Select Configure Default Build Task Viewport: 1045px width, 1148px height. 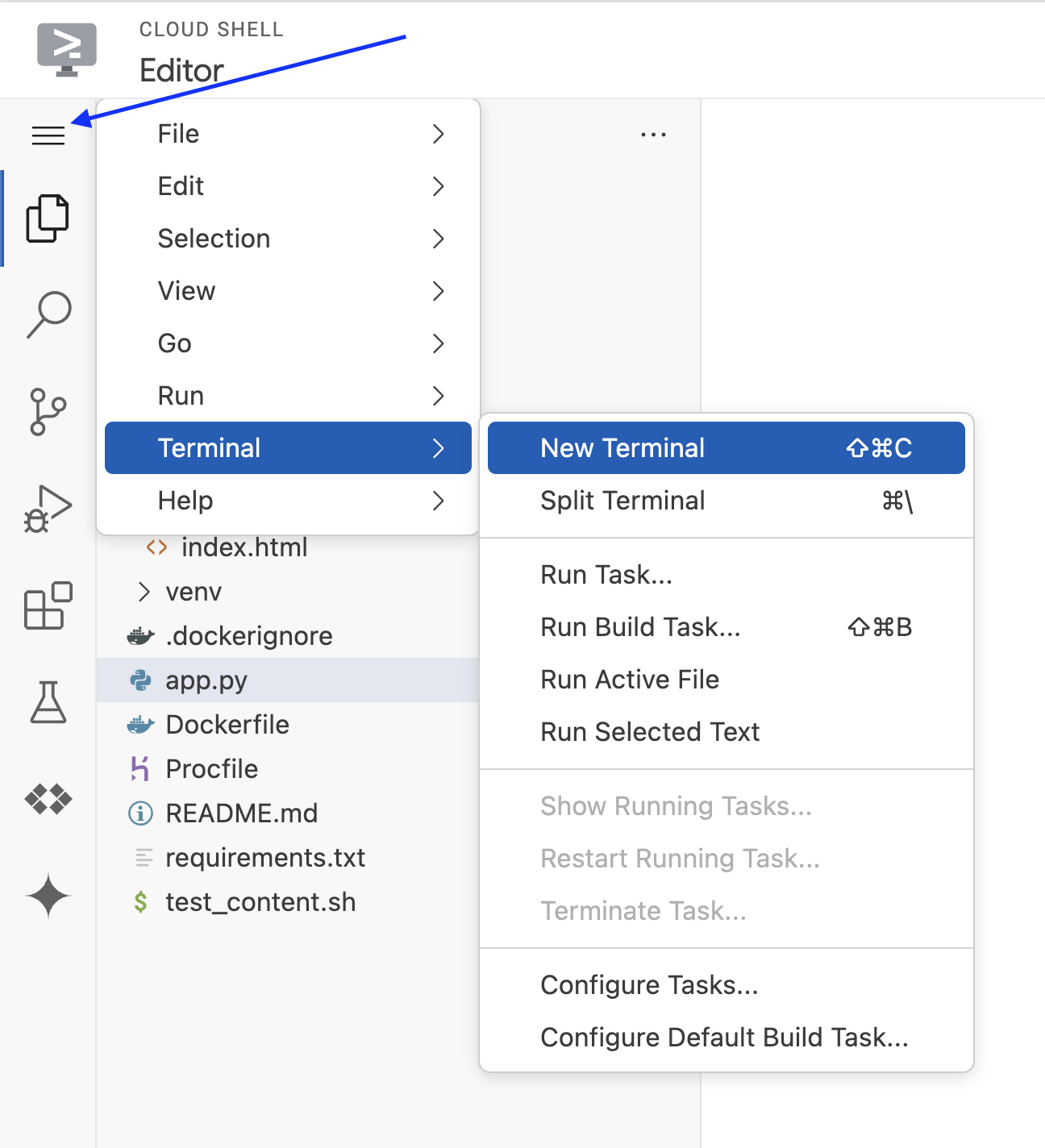pyautogui.click(x=724, y=1038)
